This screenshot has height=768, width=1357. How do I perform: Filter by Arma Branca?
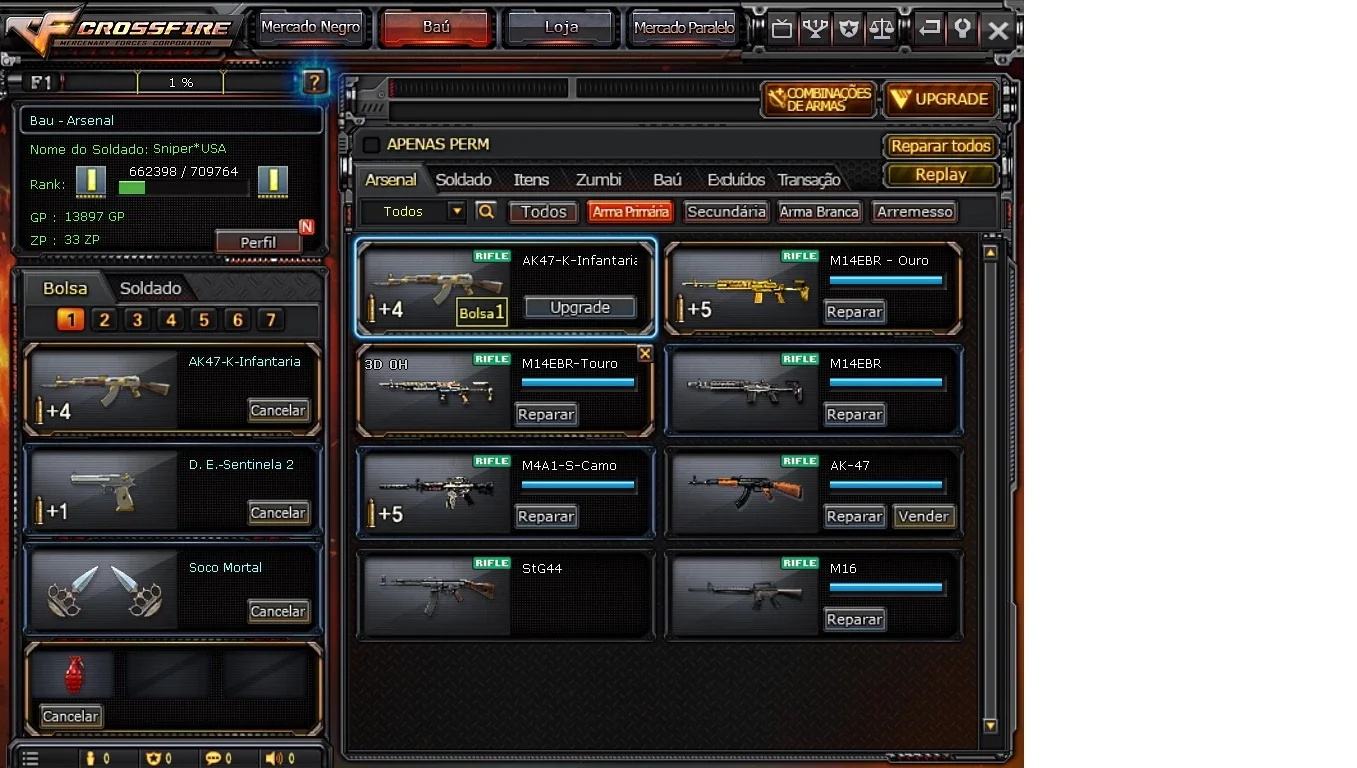click(819, 212)
